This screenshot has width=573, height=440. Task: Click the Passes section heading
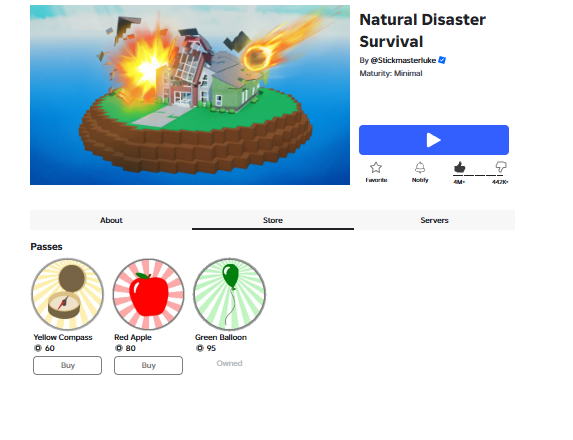[46, 247]
